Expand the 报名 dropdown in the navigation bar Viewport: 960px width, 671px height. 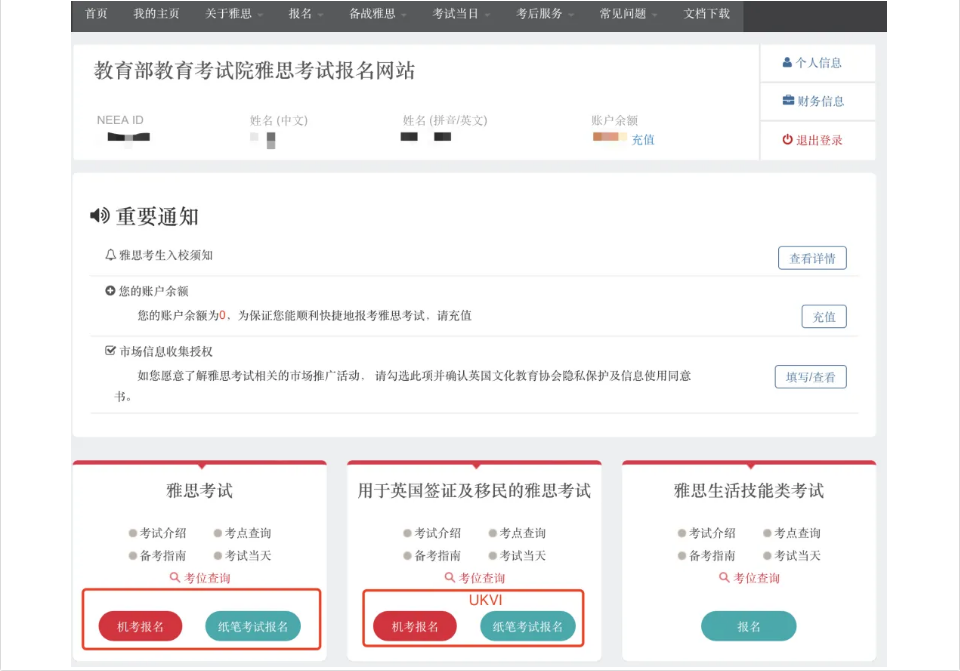coord(306,13)
